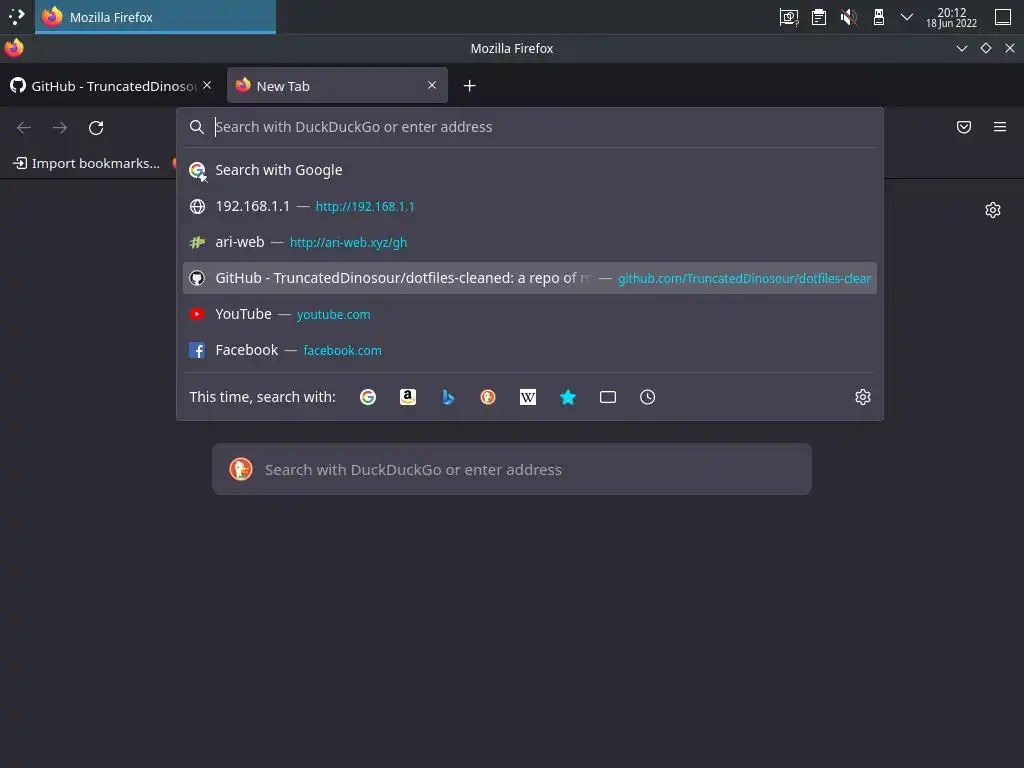Search this time with Wikipedia icon
The image size is (1024, 768).
(528, 397)
